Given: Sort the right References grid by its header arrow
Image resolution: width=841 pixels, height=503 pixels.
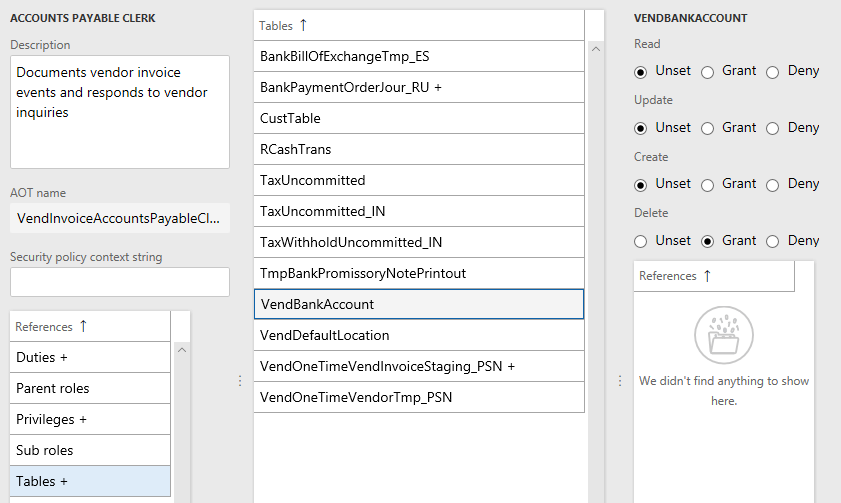Looking at the screenshot, I should tap(707, 276).
